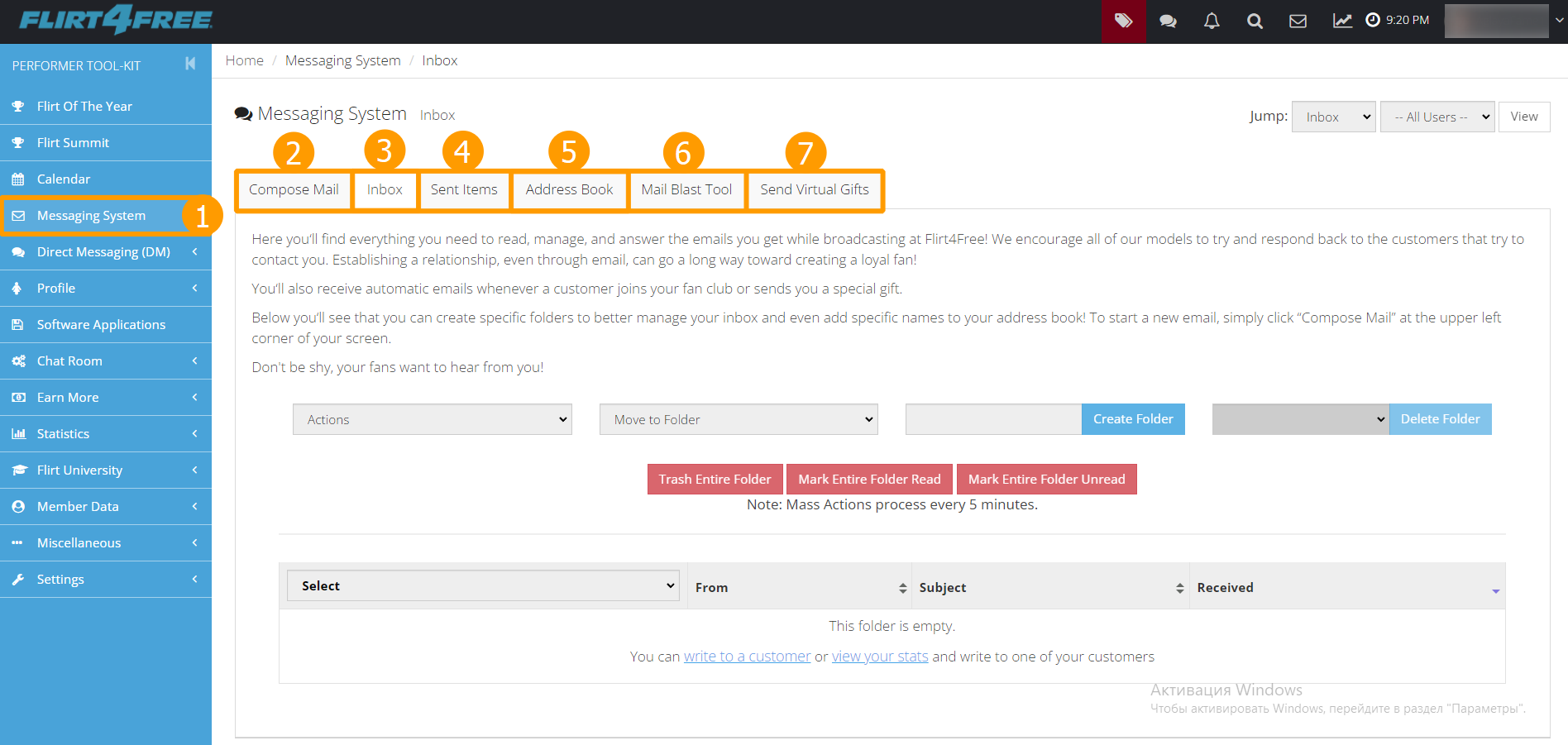1568x745 pixels.
Task: Open the Move to Folder dropdown
Action: pos(739,419)
